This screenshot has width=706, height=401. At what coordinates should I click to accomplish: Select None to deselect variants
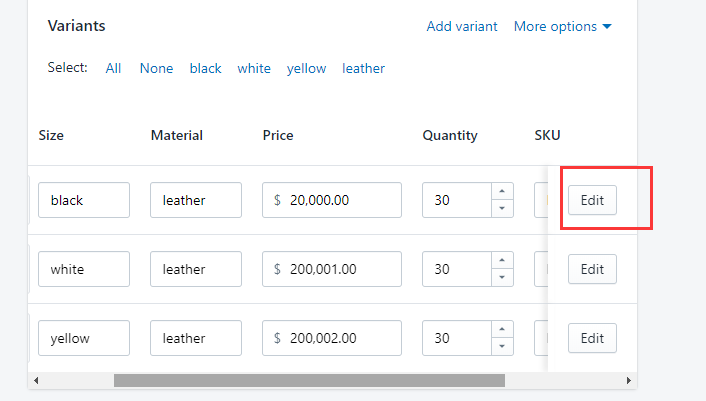tap(156, 68)
